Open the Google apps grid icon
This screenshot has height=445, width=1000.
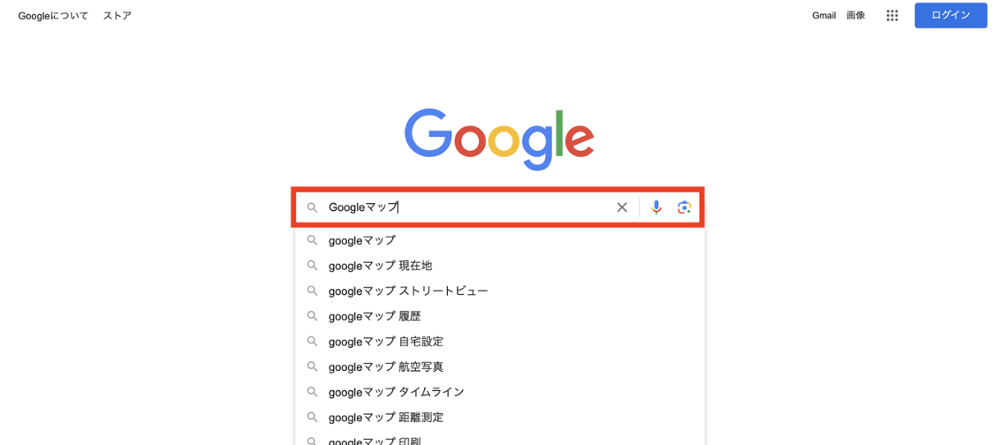coord(892,16)
